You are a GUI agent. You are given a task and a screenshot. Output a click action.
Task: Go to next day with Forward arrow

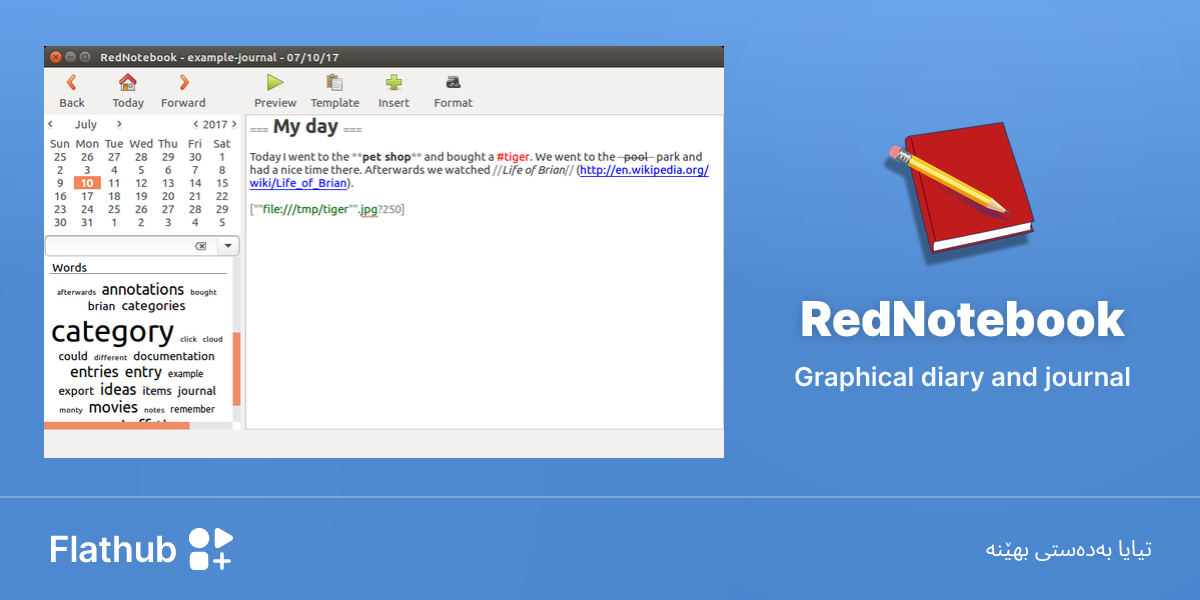(x=183, y=90)
